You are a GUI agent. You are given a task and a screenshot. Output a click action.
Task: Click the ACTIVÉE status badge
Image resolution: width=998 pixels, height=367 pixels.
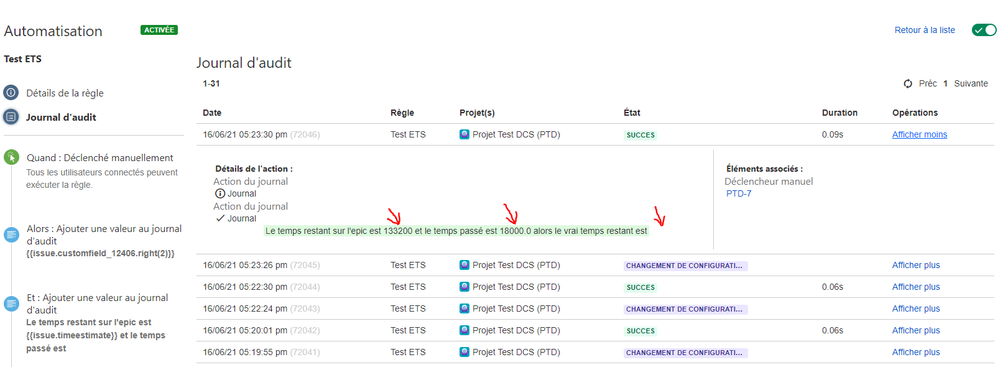pyautogui.click(x=159, y=30)
